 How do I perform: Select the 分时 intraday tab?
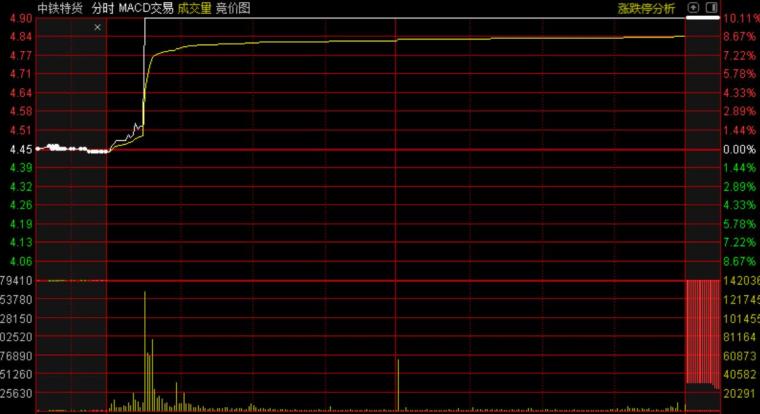[x=102, y=8]
